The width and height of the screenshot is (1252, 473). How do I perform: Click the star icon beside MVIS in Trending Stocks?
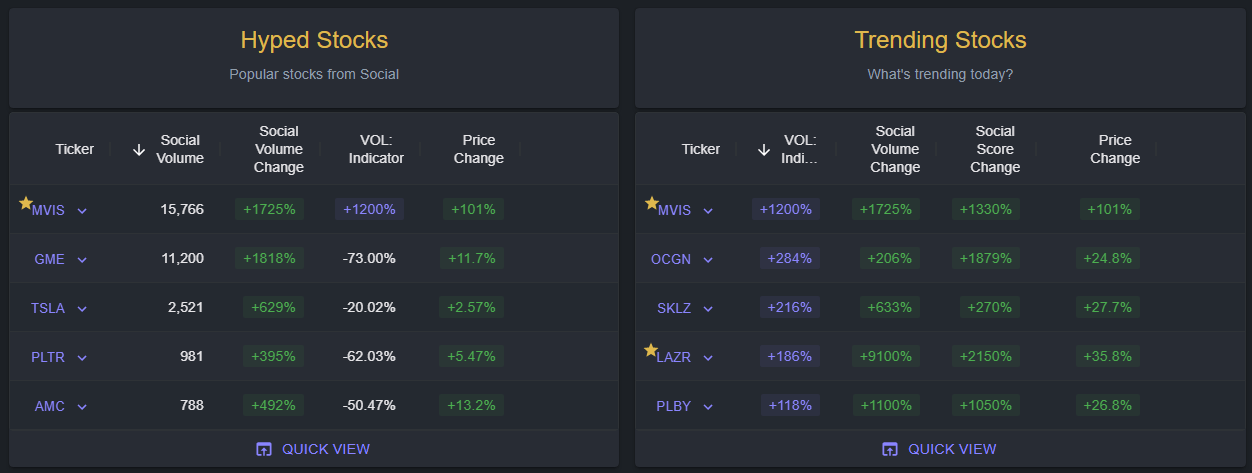click(x=651, y=203)
